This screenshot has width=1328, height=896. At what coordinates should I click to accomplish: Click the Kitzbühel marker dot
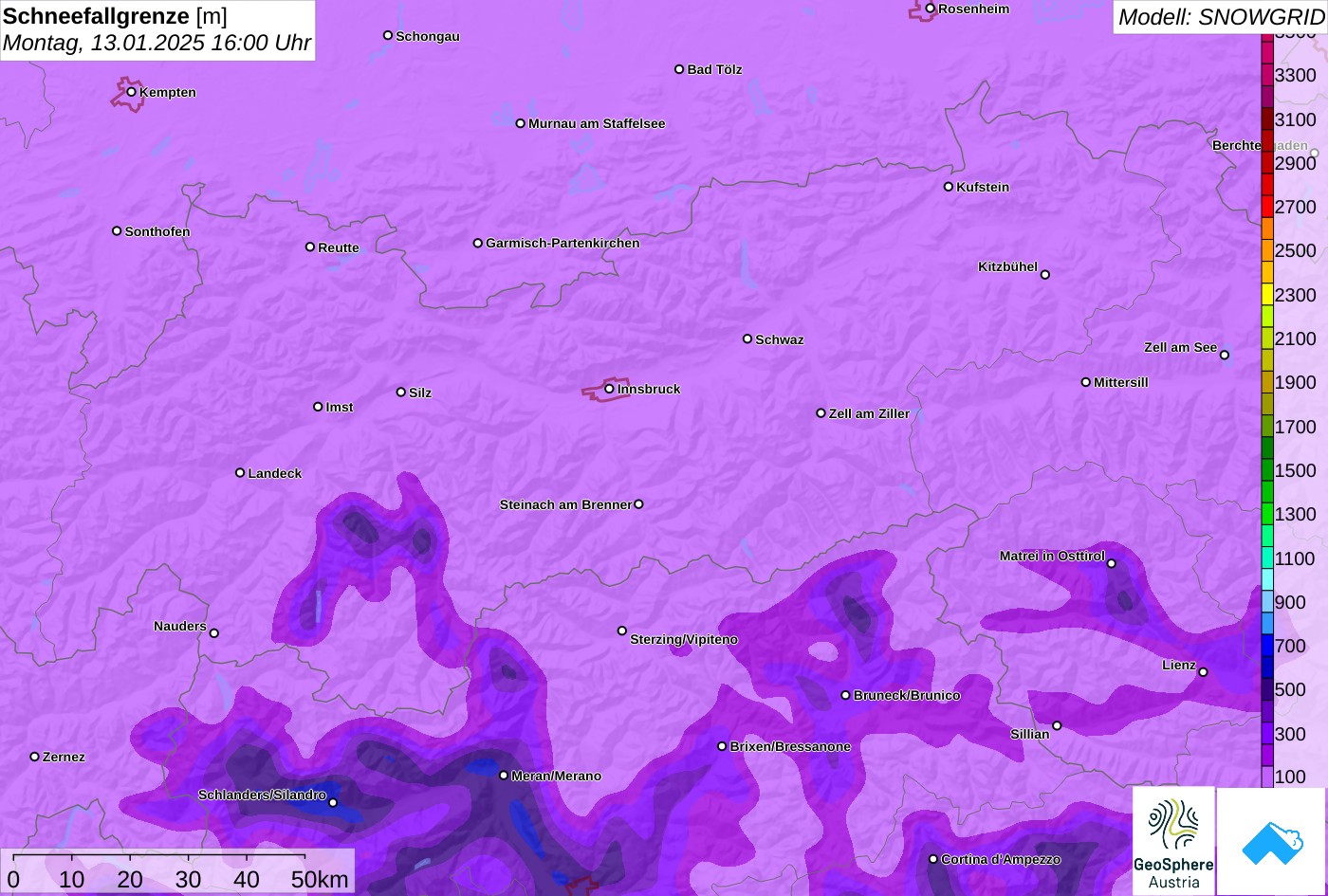[x=1045, y=275]
